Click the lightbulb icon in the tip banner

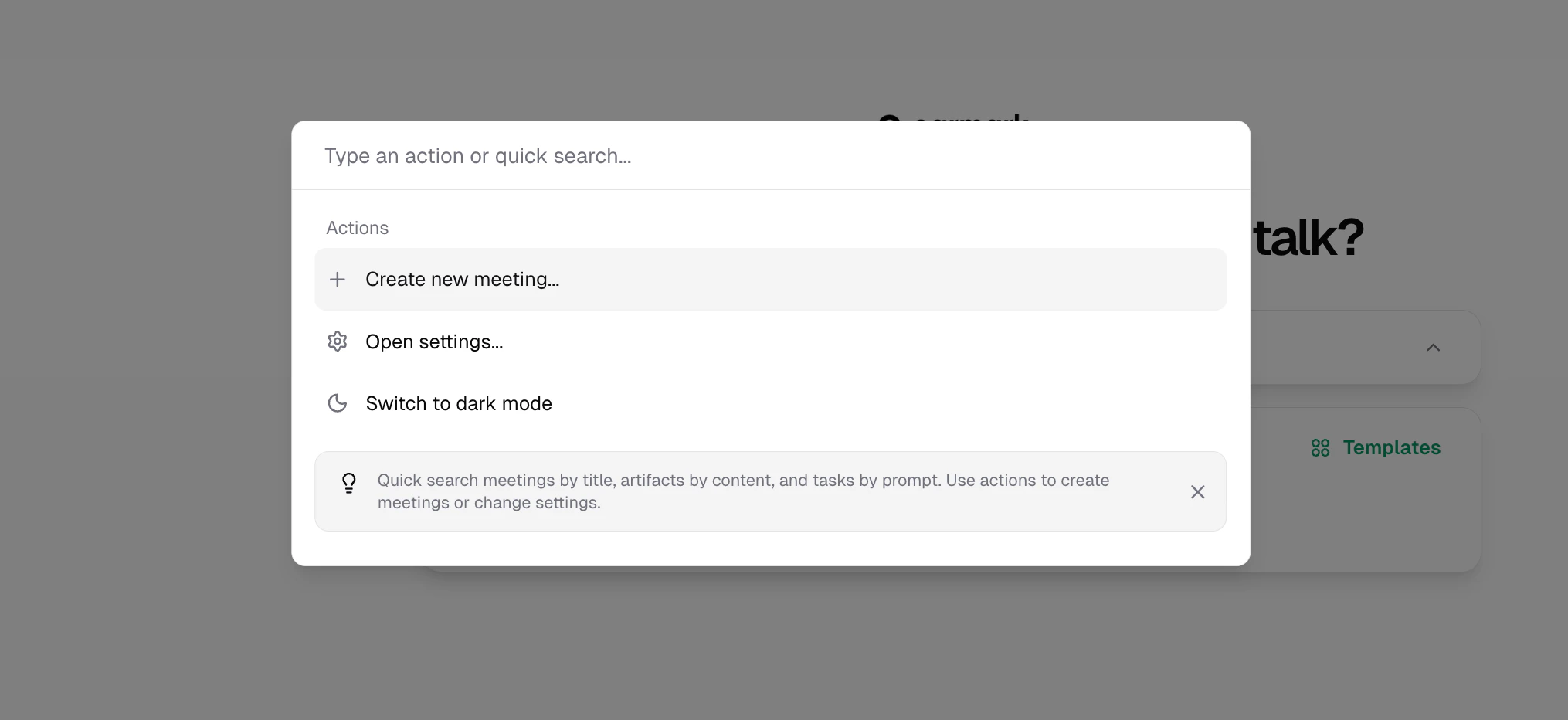point(349,484)
